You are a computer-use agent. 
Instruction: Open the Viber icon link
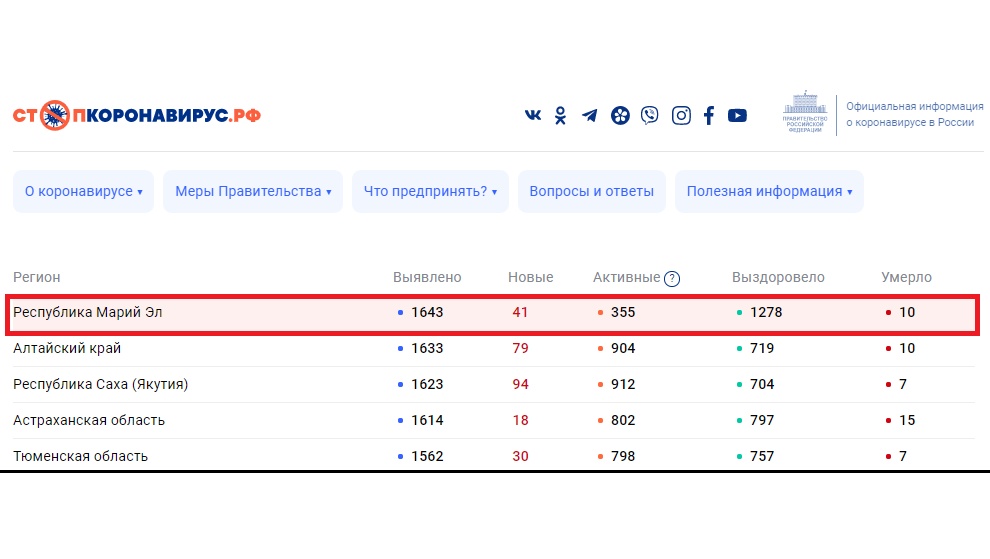(650, 115)
